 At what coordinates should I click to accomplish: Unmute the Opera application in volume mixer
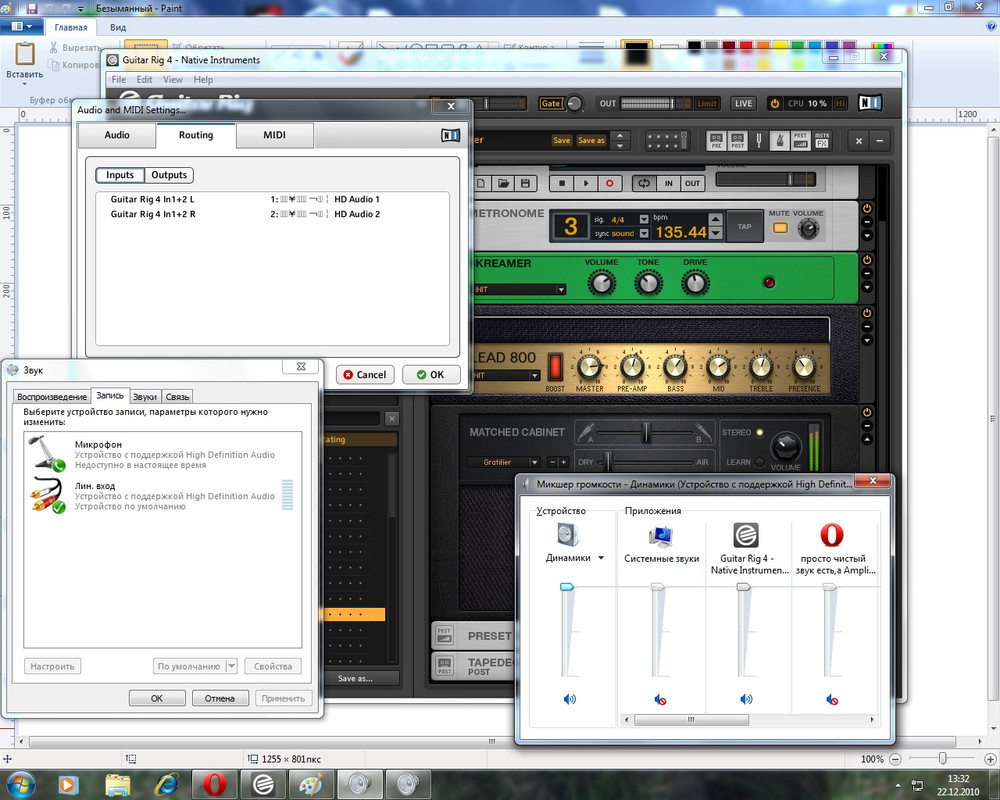[x=832, y=700]
